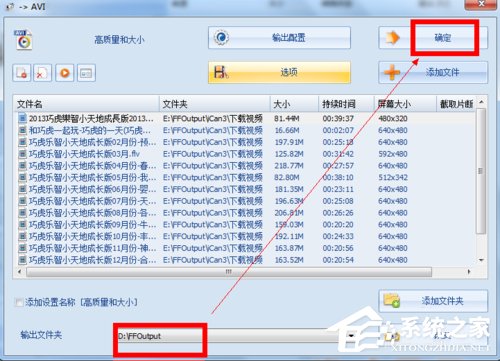Click duration value 00:02:07

tap(338, 130)
